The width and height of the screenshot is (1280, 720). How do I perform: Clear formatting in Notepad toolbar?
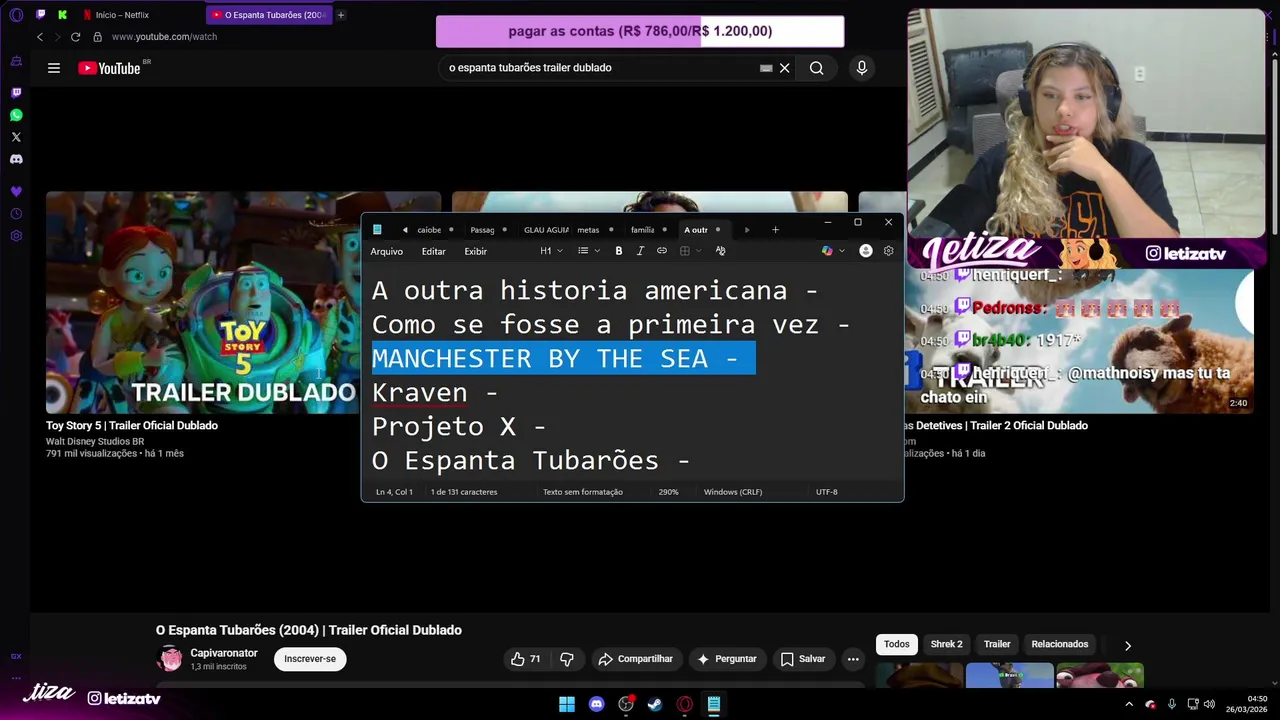coord(720,251)
